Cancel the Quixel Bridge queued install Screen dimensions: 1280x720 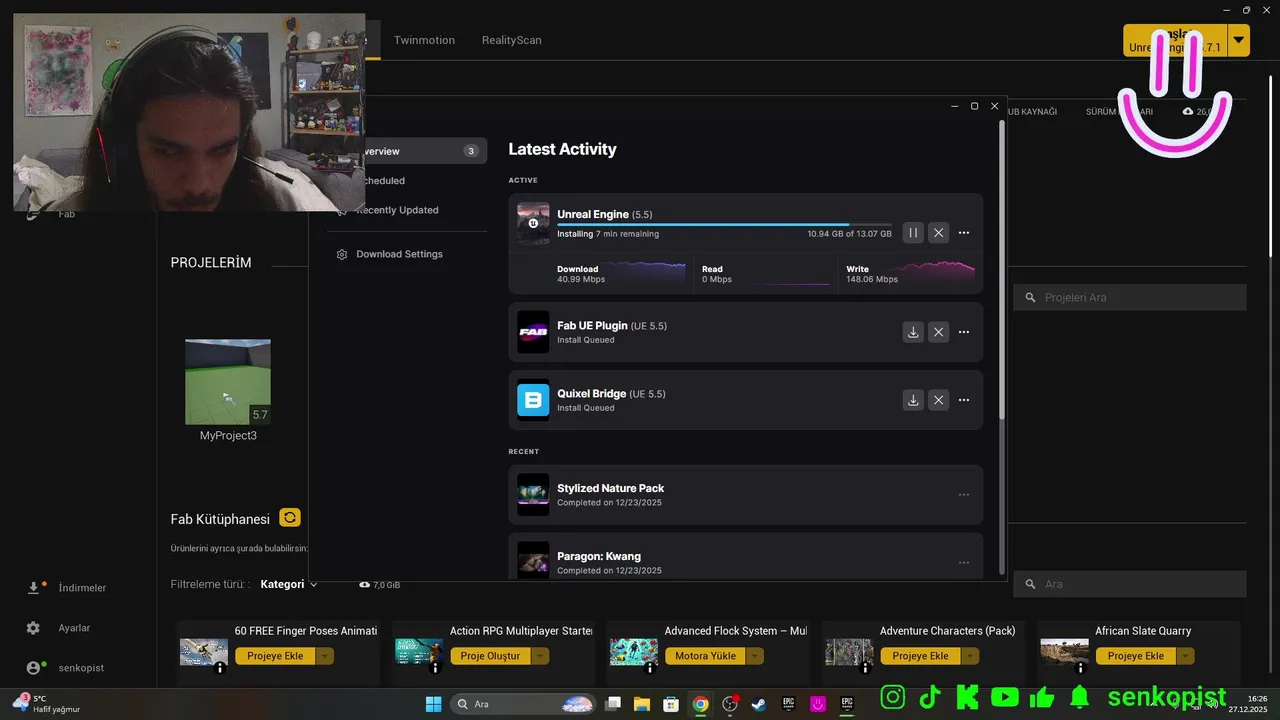coord(938,400)
